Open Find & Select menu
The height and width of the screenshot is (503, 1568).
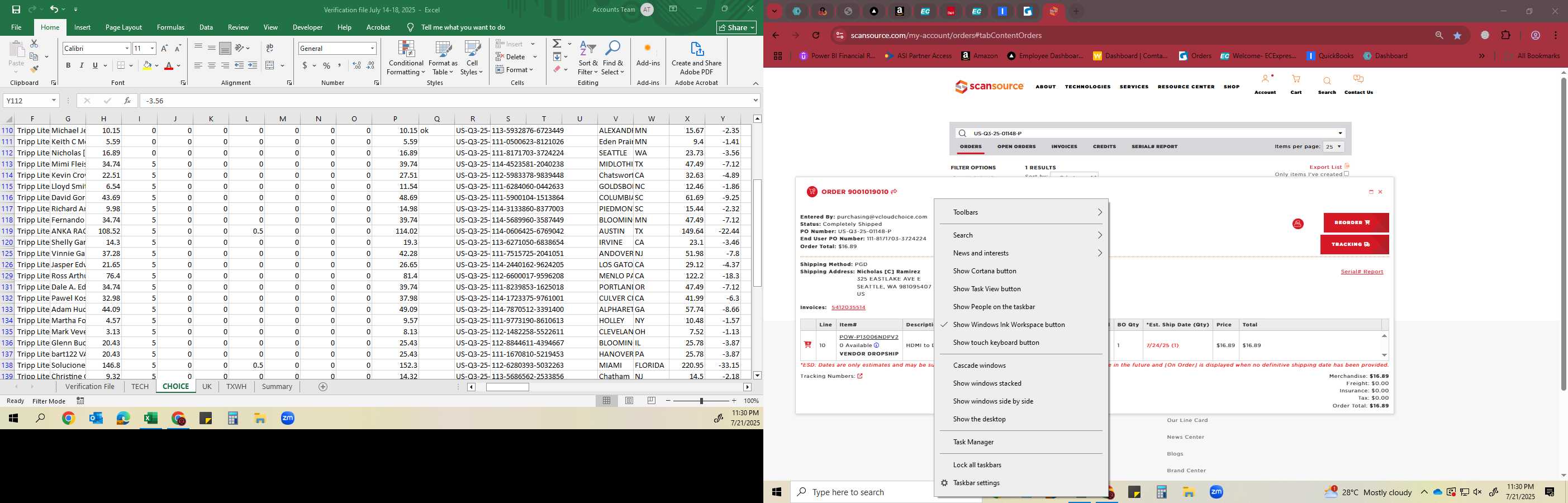[x=613, y=58]
